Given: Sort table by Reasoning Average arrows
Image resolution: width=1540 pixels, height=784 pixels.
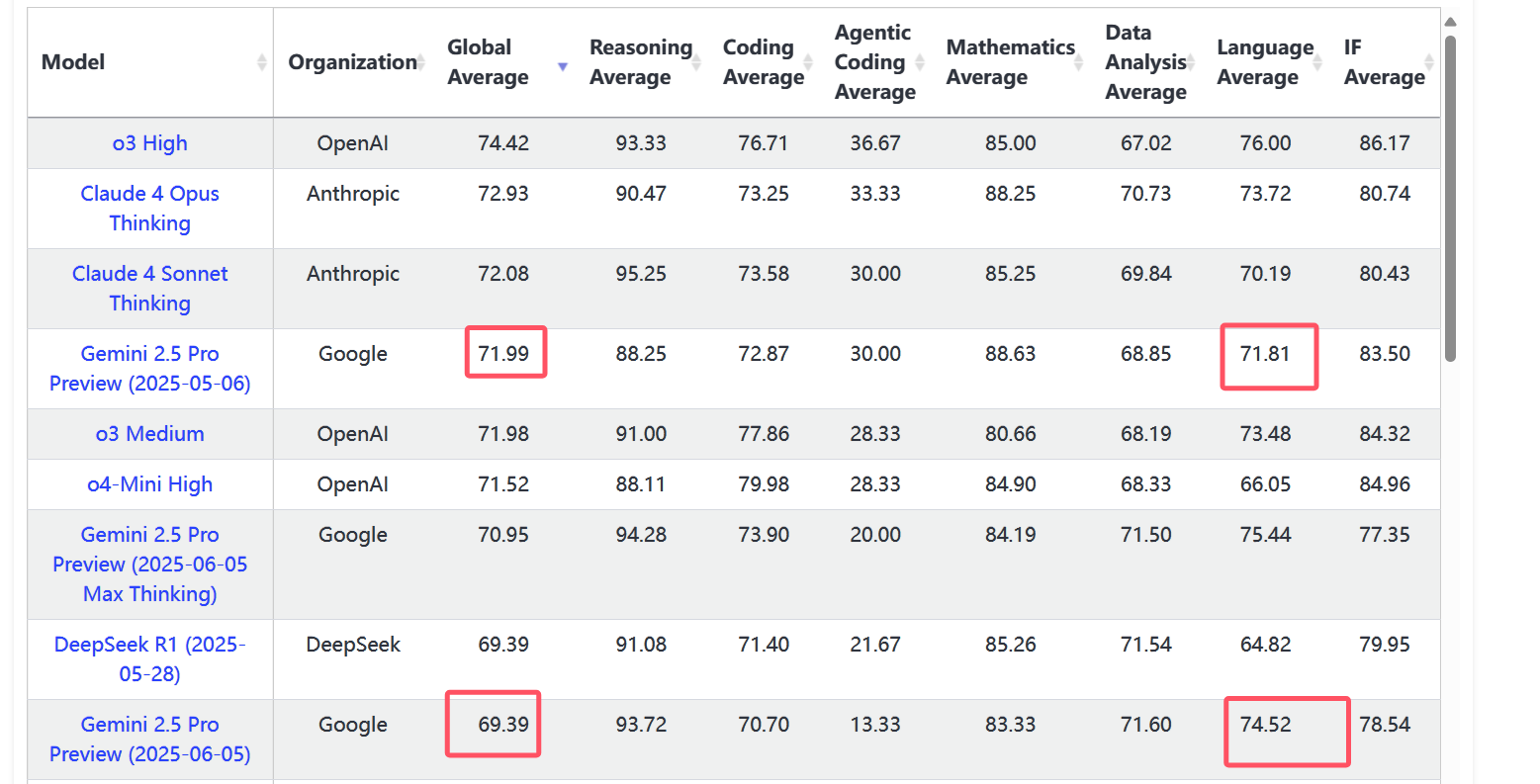Looking at the screenshot, I should (x=696, y=62).
